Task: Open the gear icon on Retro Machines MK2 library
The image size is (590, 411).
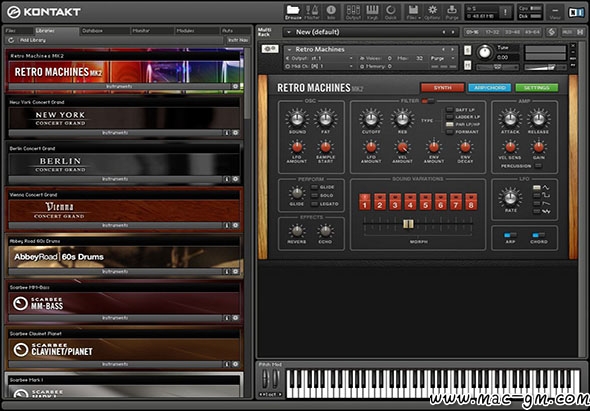Action: pos(236,86)
